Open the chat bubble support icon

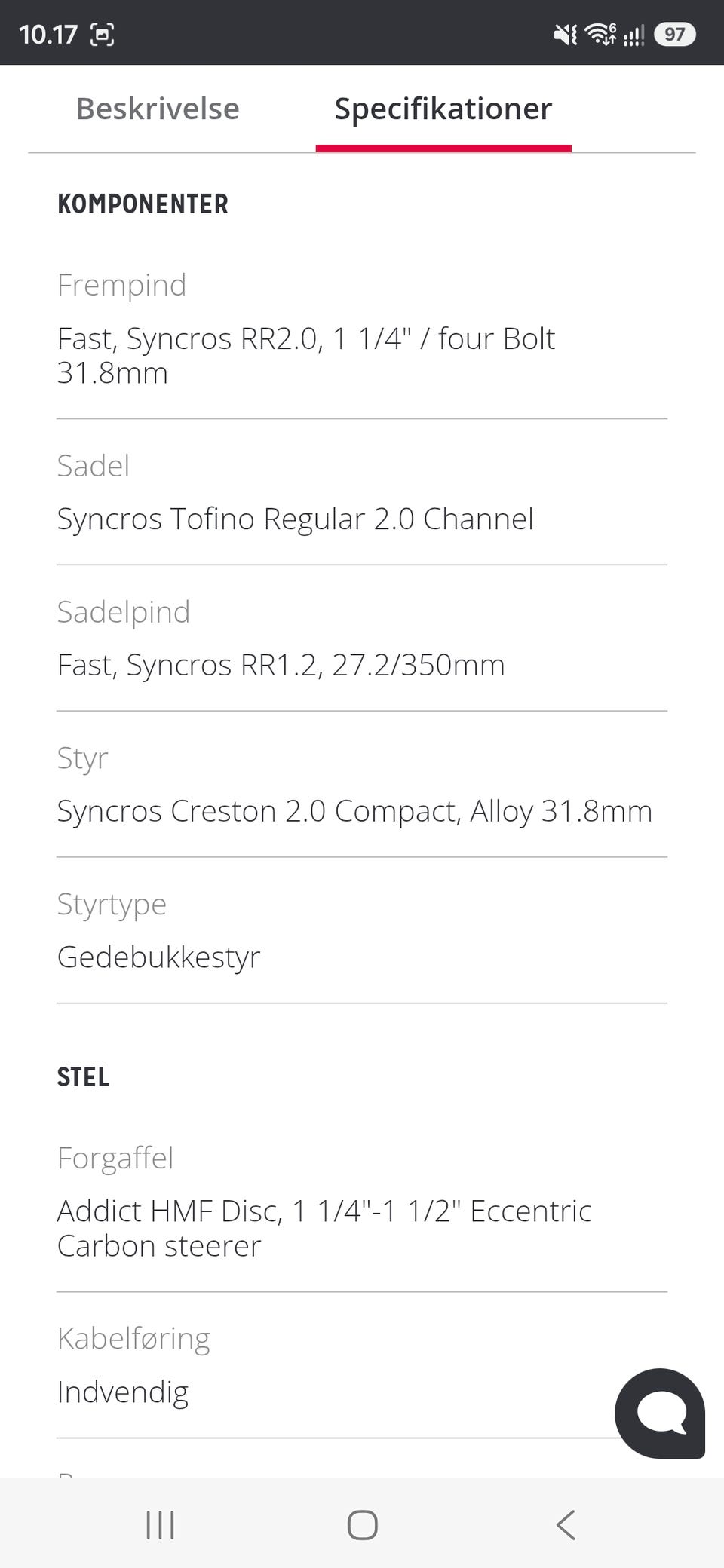(x=660, y=1413)
